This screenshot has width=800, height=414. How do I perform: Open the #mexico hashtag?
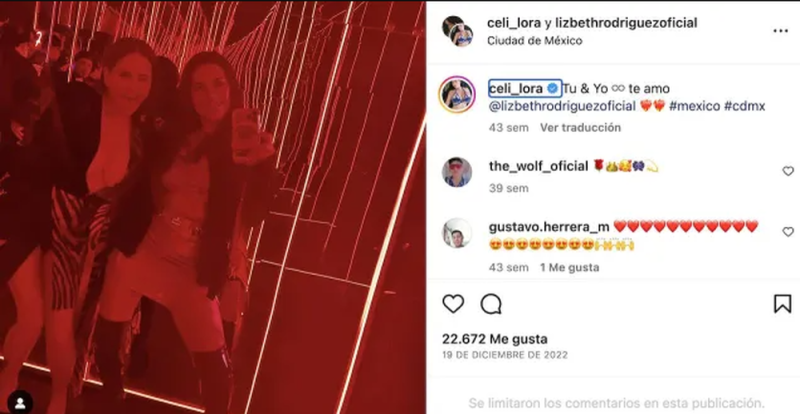click(x=694, y=106)
